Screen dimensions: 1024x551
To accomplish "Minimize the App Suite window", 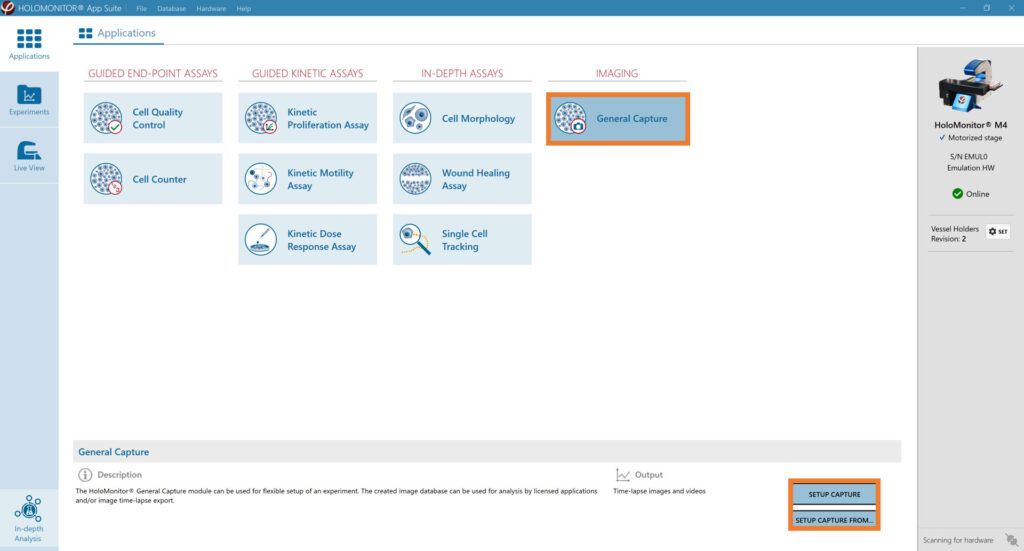I will pyautogui.click(x=963, y=8).
